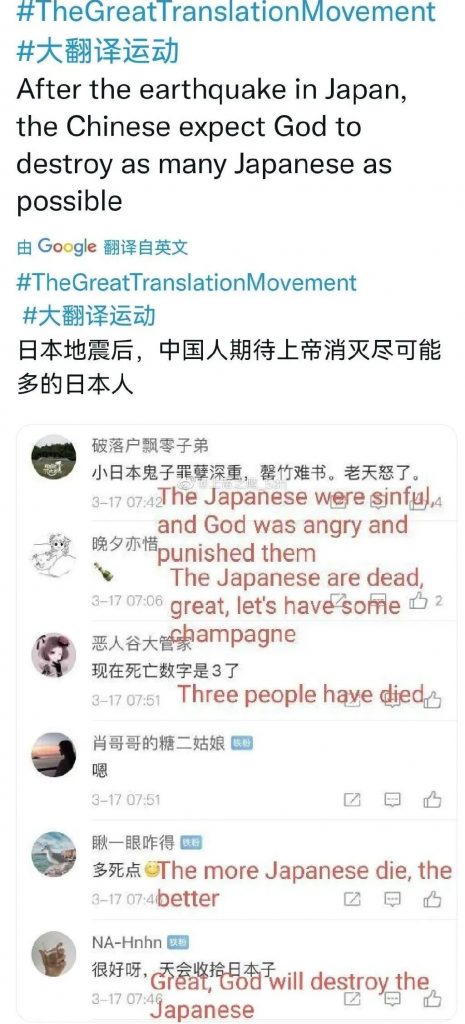Open the first #TheGreatTranslationMovement hashtag
This screenshot has height=1024, width=465.
tap(226, 12)
